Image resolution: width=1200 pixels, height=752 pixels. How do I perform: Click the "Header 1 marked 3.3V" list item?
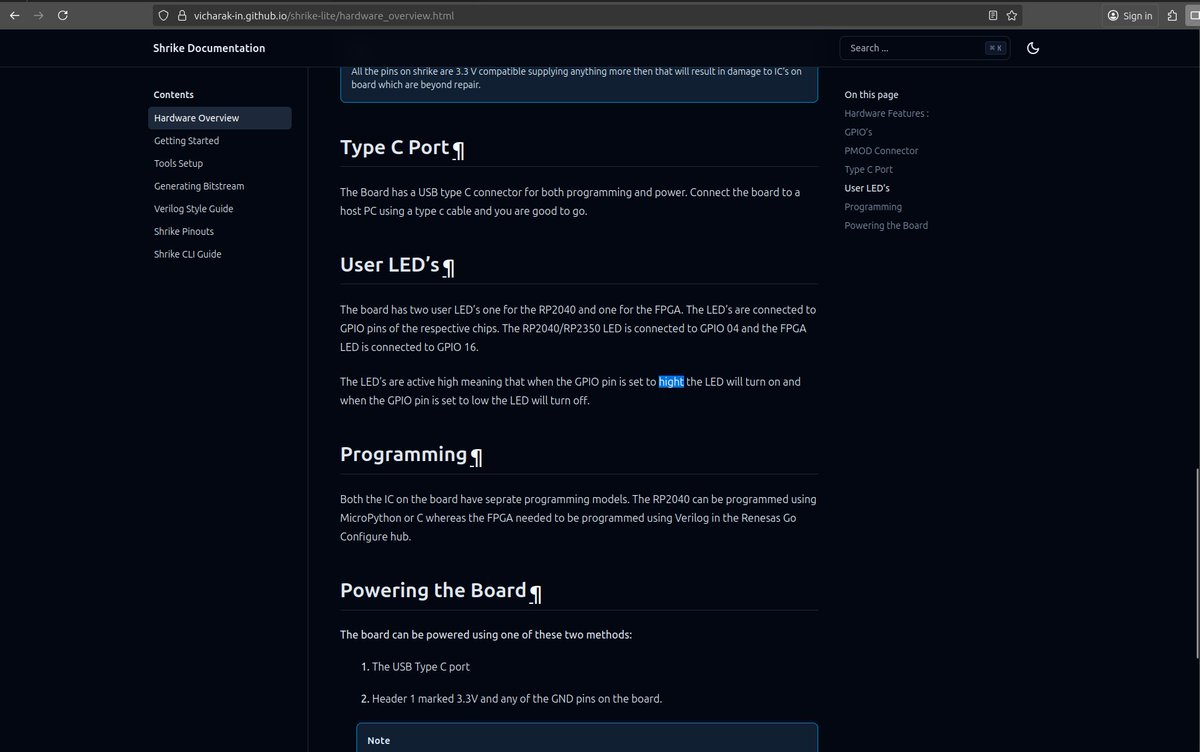[516, 699]
